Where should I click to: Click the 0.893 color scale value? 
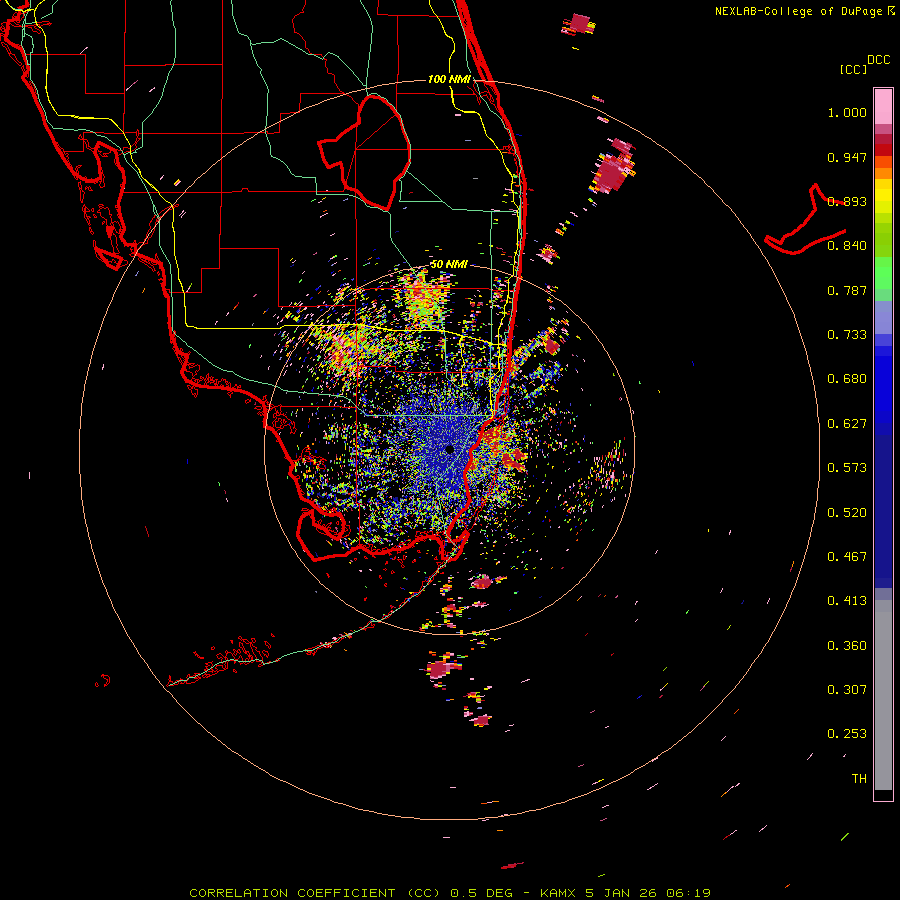pyautogui.click(x=847, y=201)
